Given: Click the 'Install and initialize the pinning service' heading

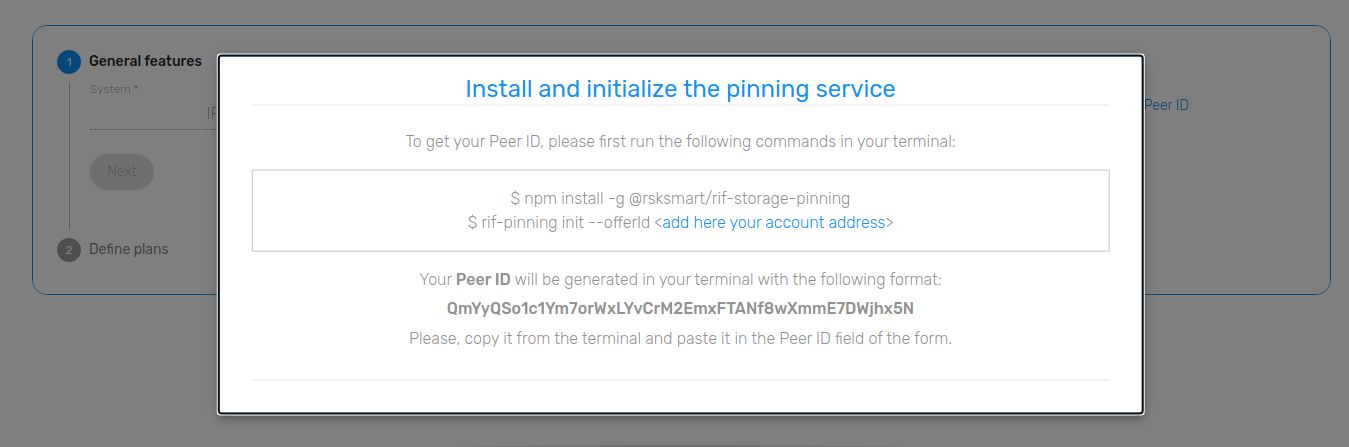Looking at the screenshot, I should [x=680, y=88].
